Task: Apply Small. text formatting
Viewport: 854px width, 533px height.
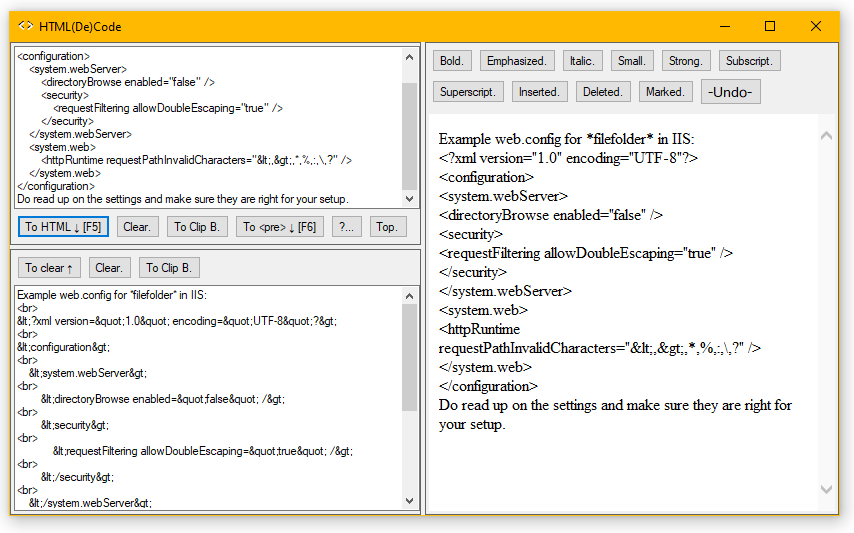Action: (x=632, y=60)
